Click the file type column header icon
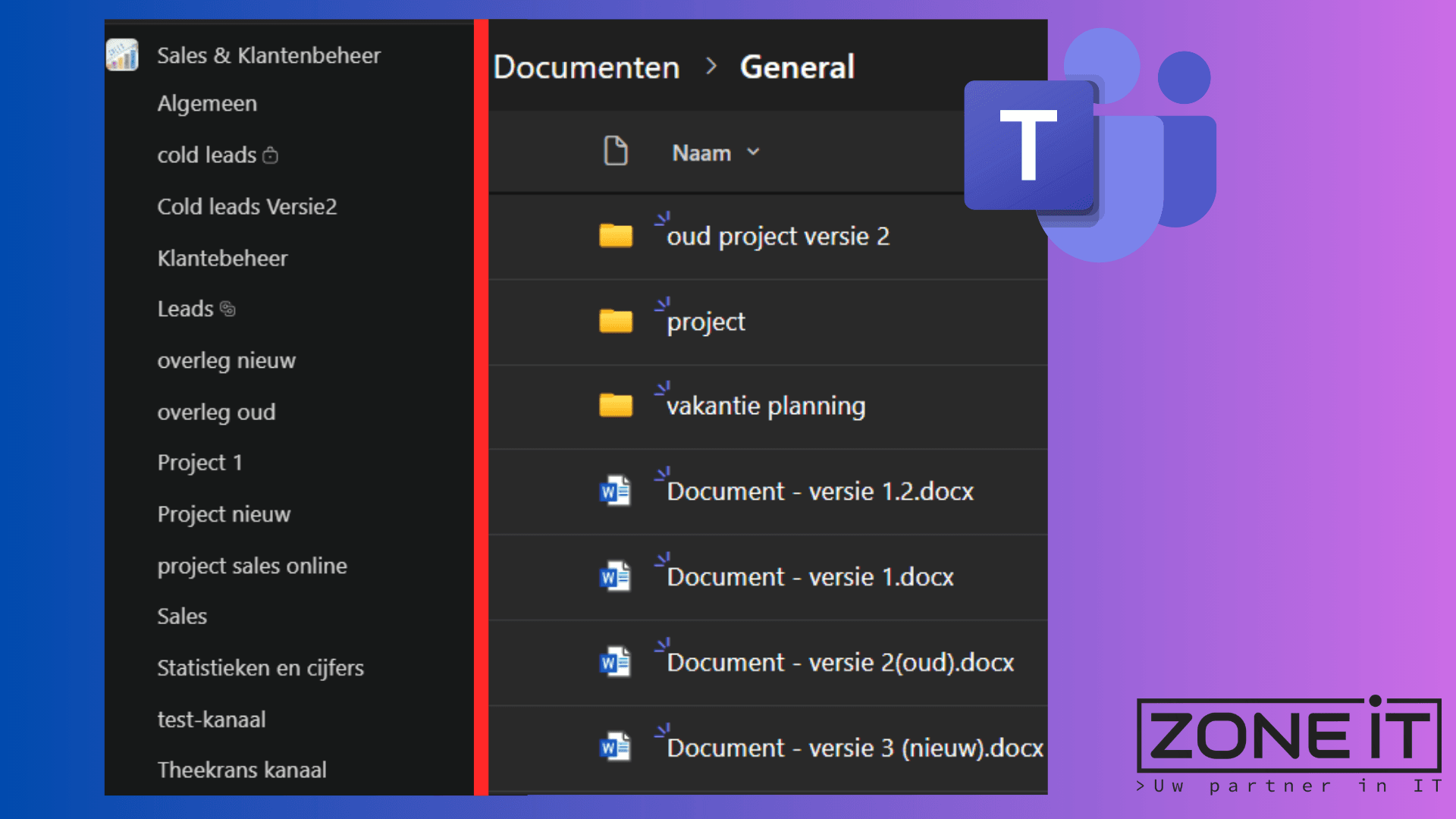The image size is (1456, 819). coord(615,151)
